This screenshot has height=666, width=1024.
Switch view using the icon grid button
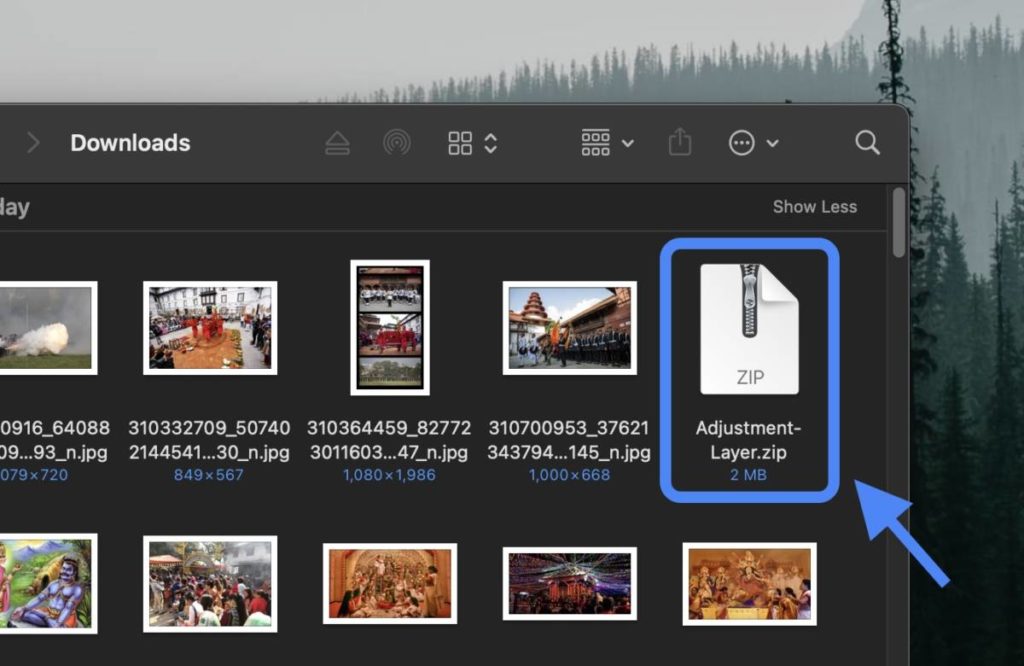460,143
